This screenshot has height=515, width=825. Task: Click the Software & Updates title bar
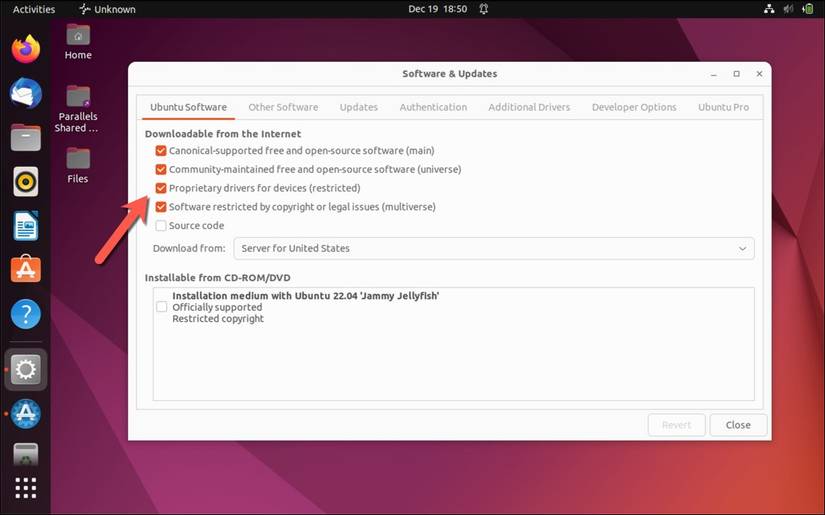(x=450, y=74)
